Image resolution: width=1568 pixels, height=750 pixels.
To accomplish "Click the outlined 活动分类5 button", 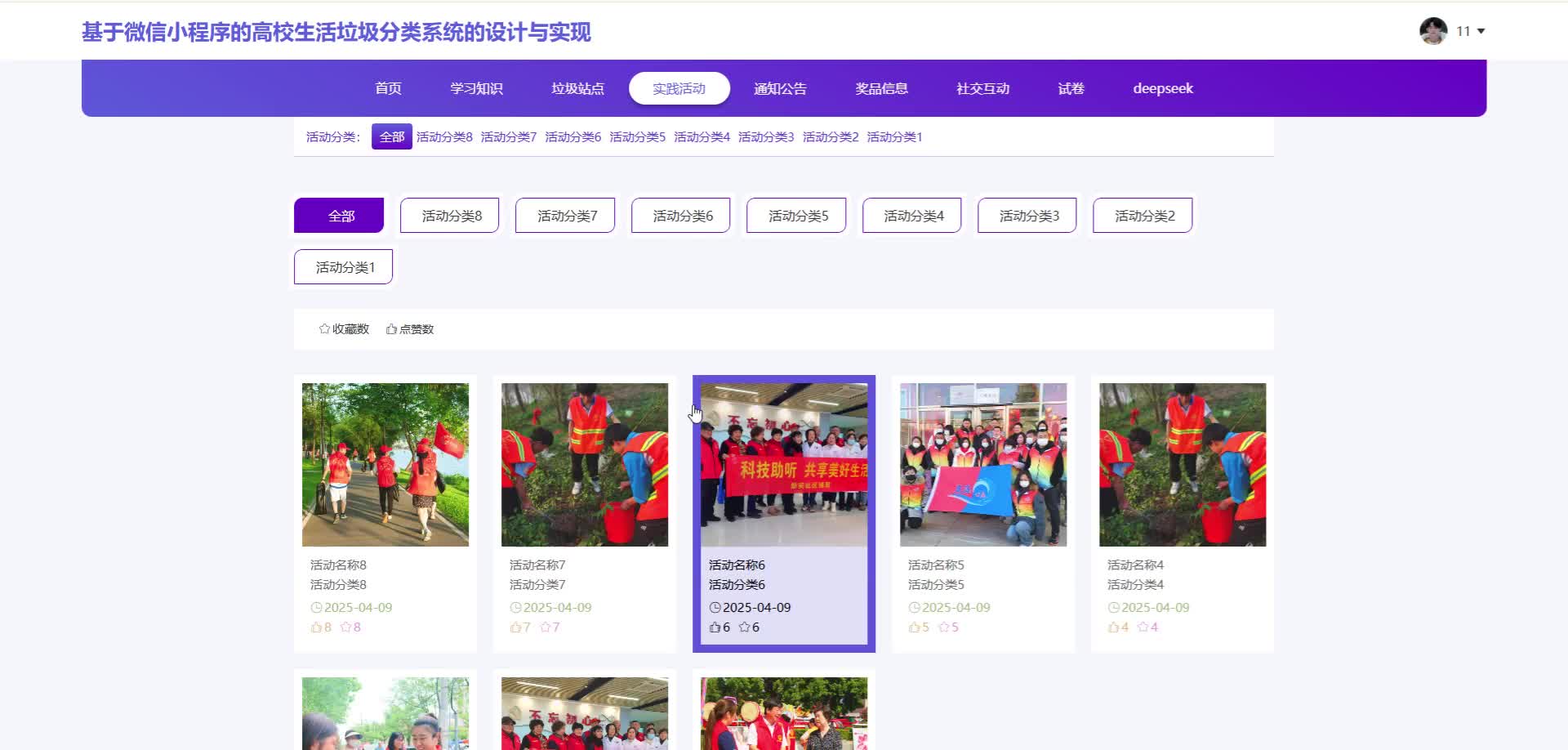I will tap(796, 216).
